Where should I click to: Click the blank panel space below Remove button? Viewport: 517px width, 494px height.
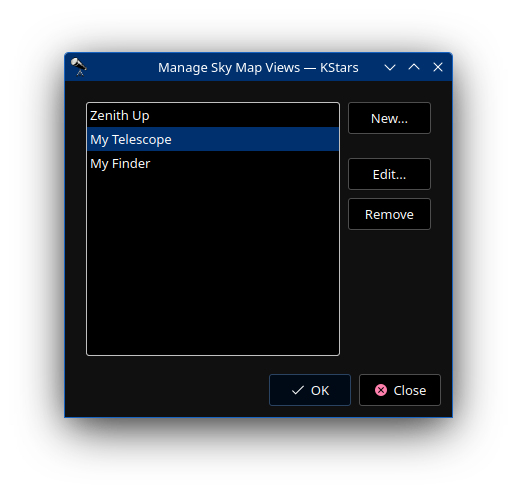pos(389,293)
